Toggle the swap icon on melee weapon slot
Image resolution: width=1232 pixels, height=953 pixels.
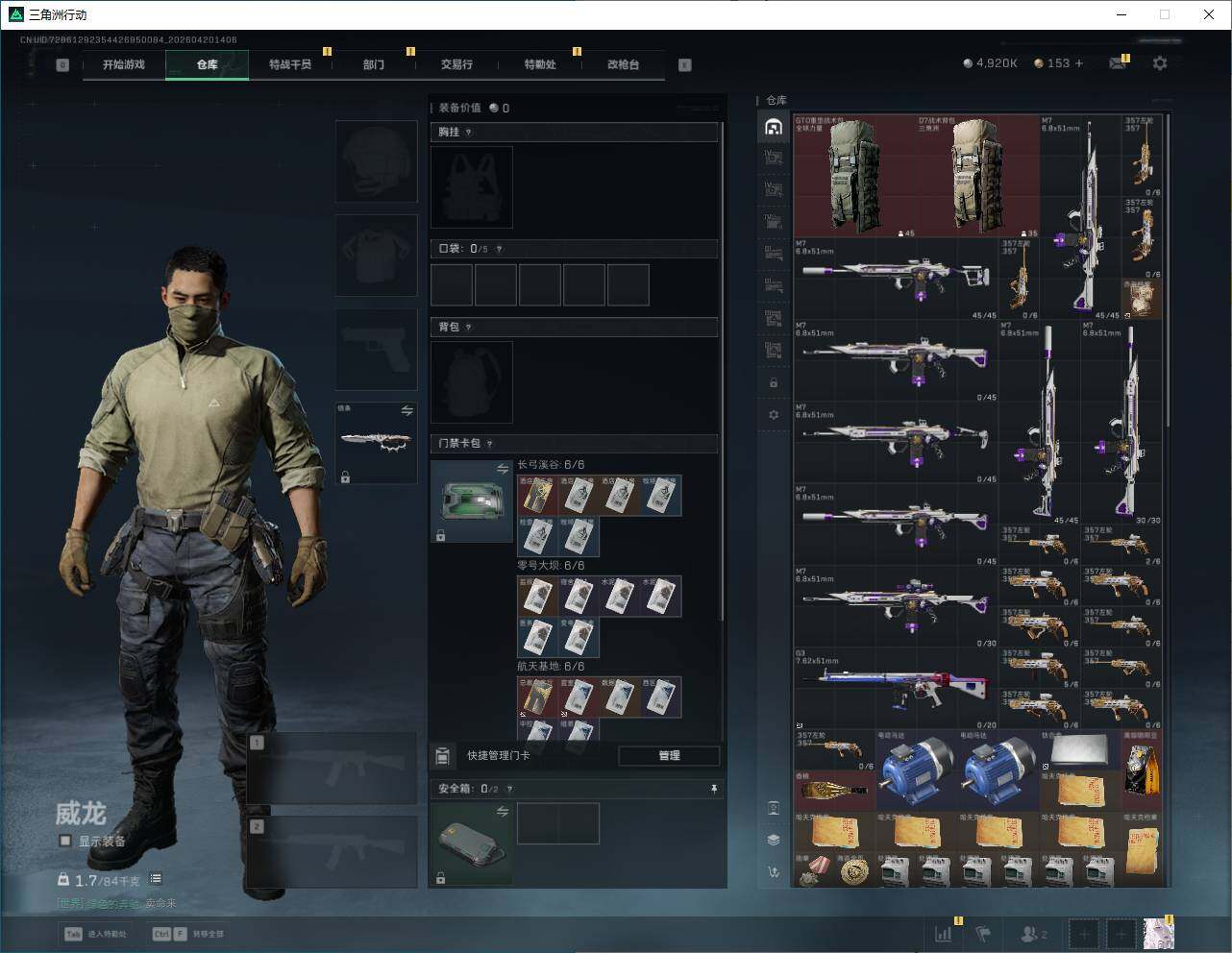(x=407, y=411)
